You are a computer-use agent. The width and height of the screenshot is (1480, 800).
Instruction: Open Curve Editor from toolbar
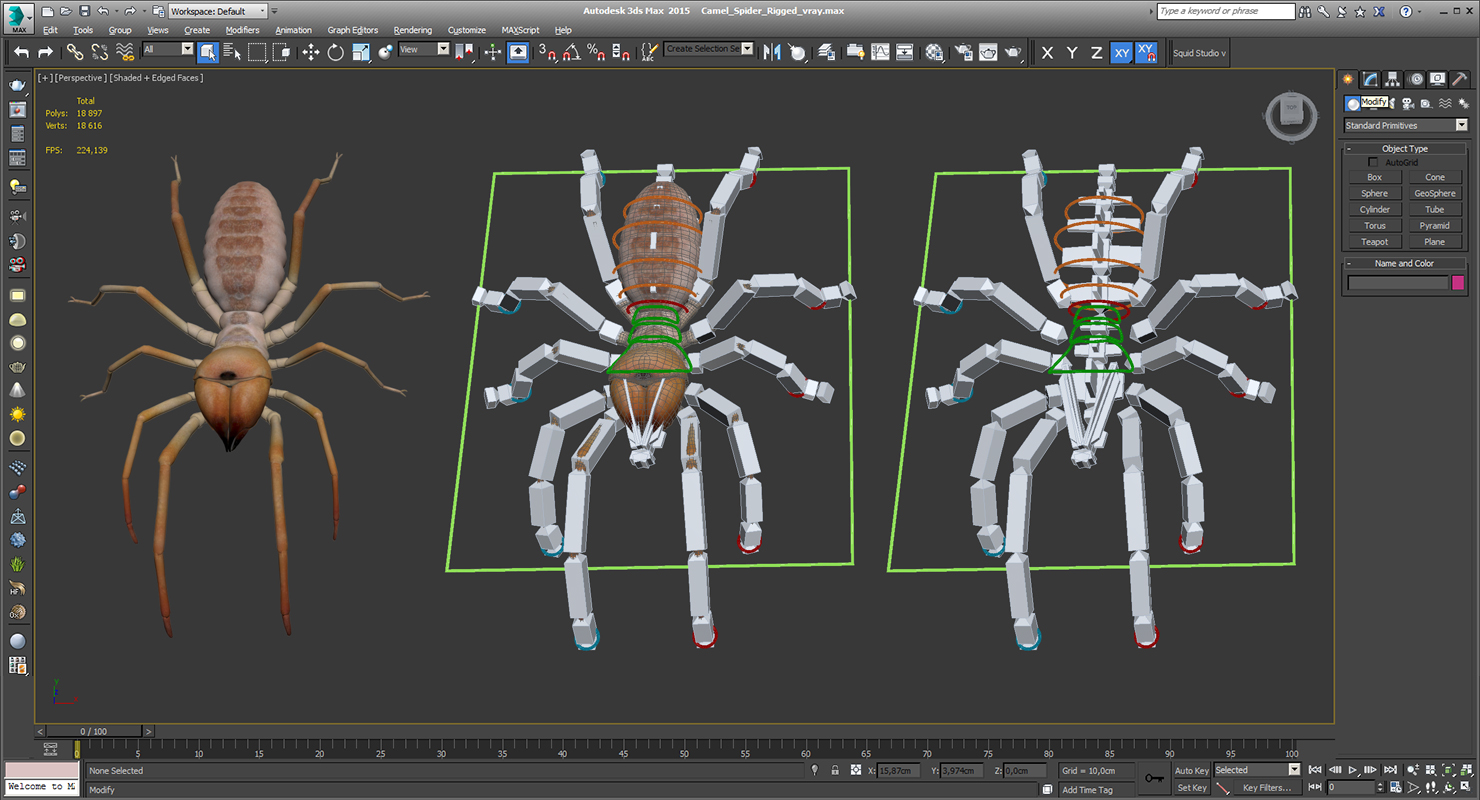click(880, 52)
